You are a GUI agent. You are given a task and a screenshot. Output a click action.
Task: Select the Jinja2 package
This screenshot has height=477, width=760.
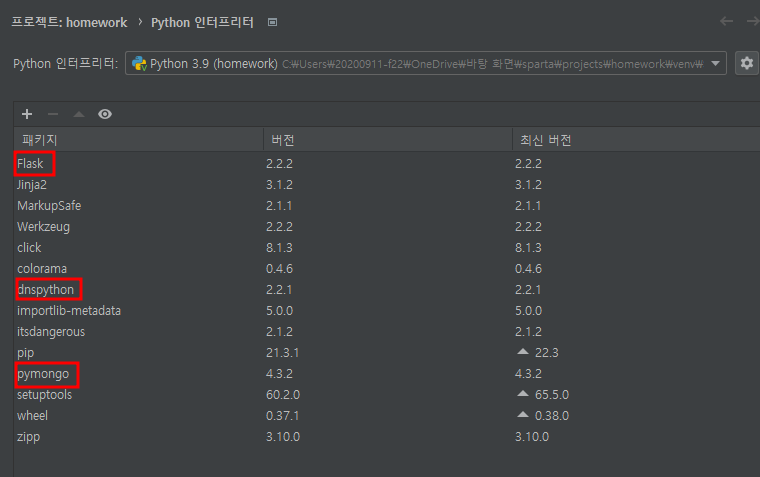32,185
